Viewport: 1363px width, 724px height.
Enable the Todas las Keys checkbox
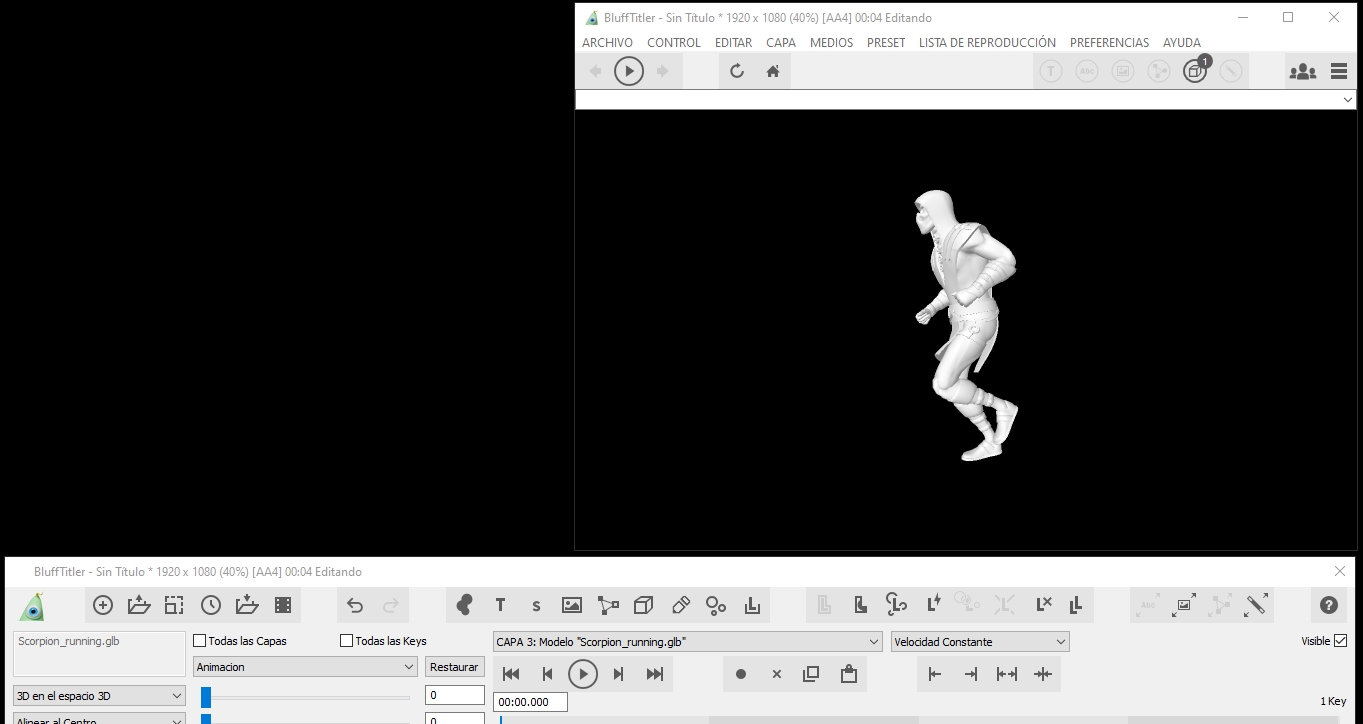click(347, 641)
